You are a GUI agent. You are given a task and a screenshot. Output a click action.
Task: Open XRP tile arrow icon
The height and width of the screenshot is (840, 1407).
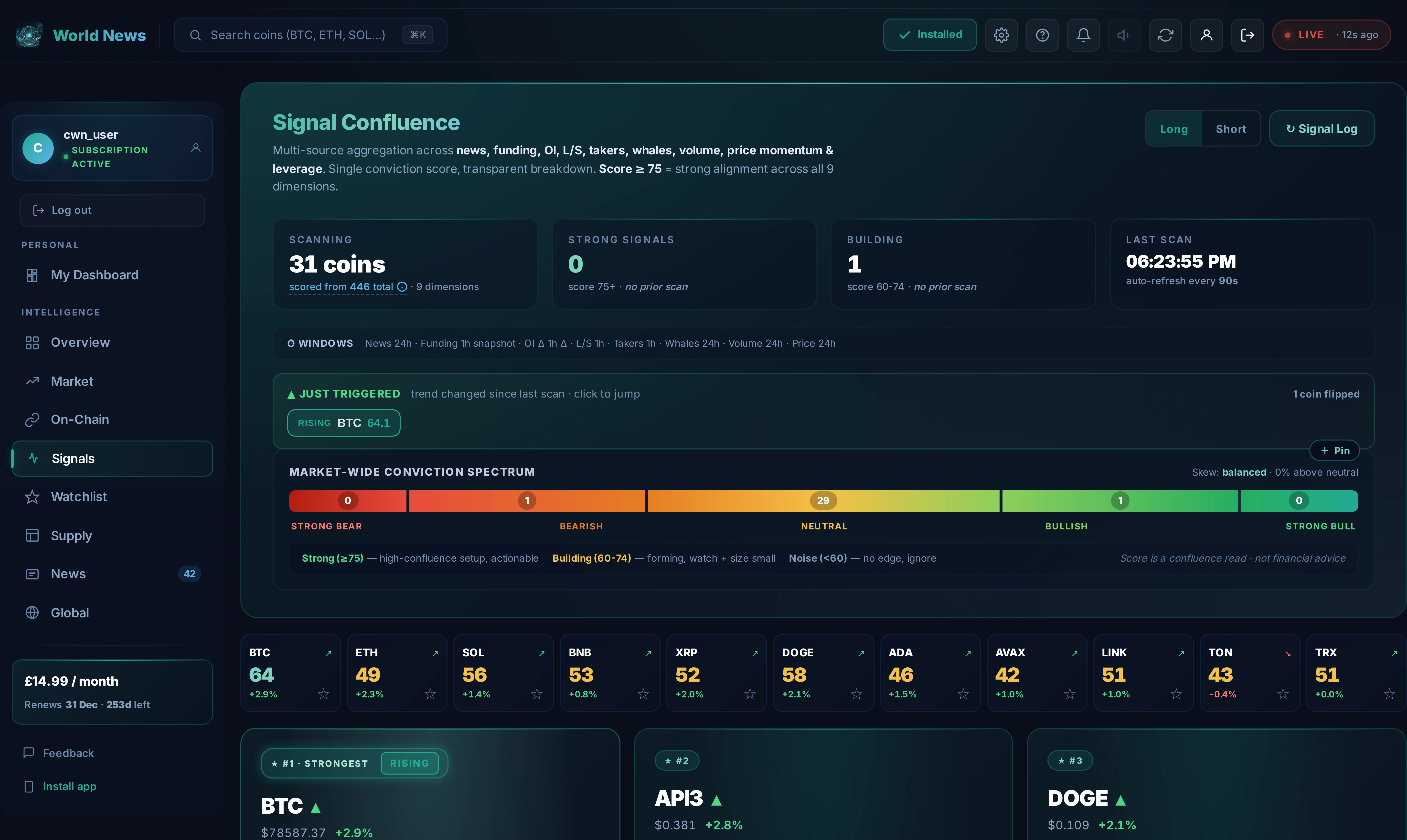tap(755, 653)
